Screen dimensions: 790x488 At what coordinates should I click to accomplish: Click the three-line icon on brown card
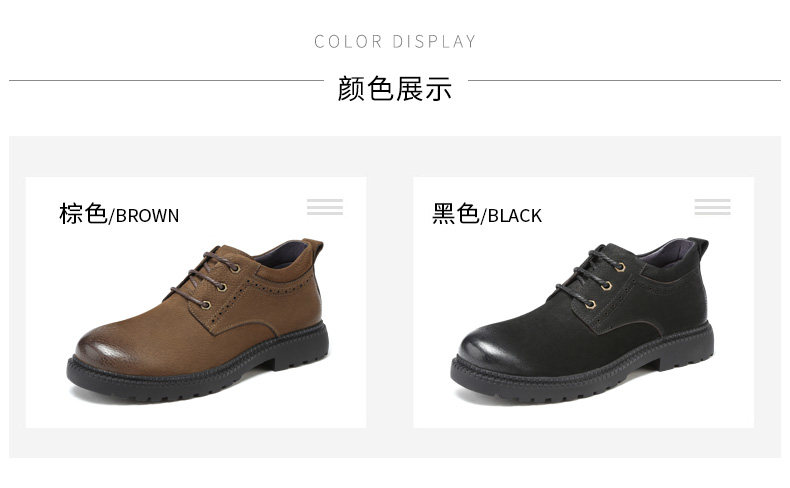pos(325,207)
